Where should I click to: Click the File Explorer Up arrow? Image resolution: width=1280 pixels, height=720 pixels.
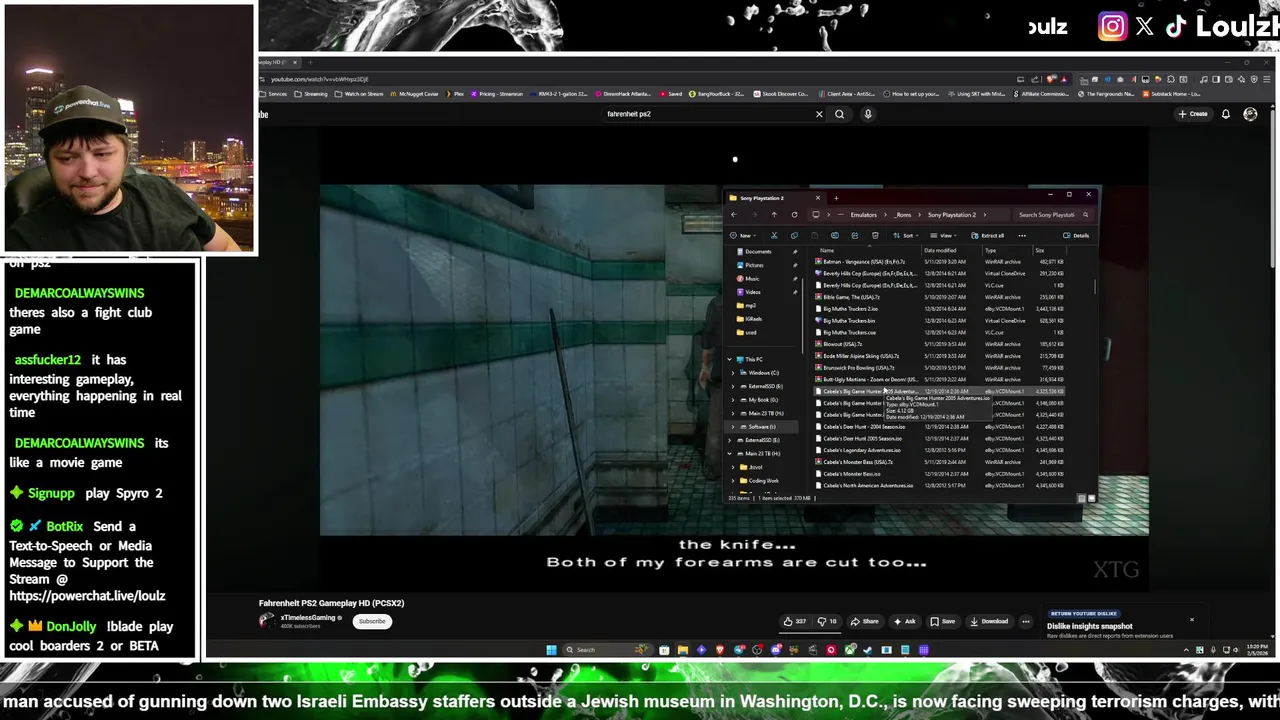coord(774,215)
